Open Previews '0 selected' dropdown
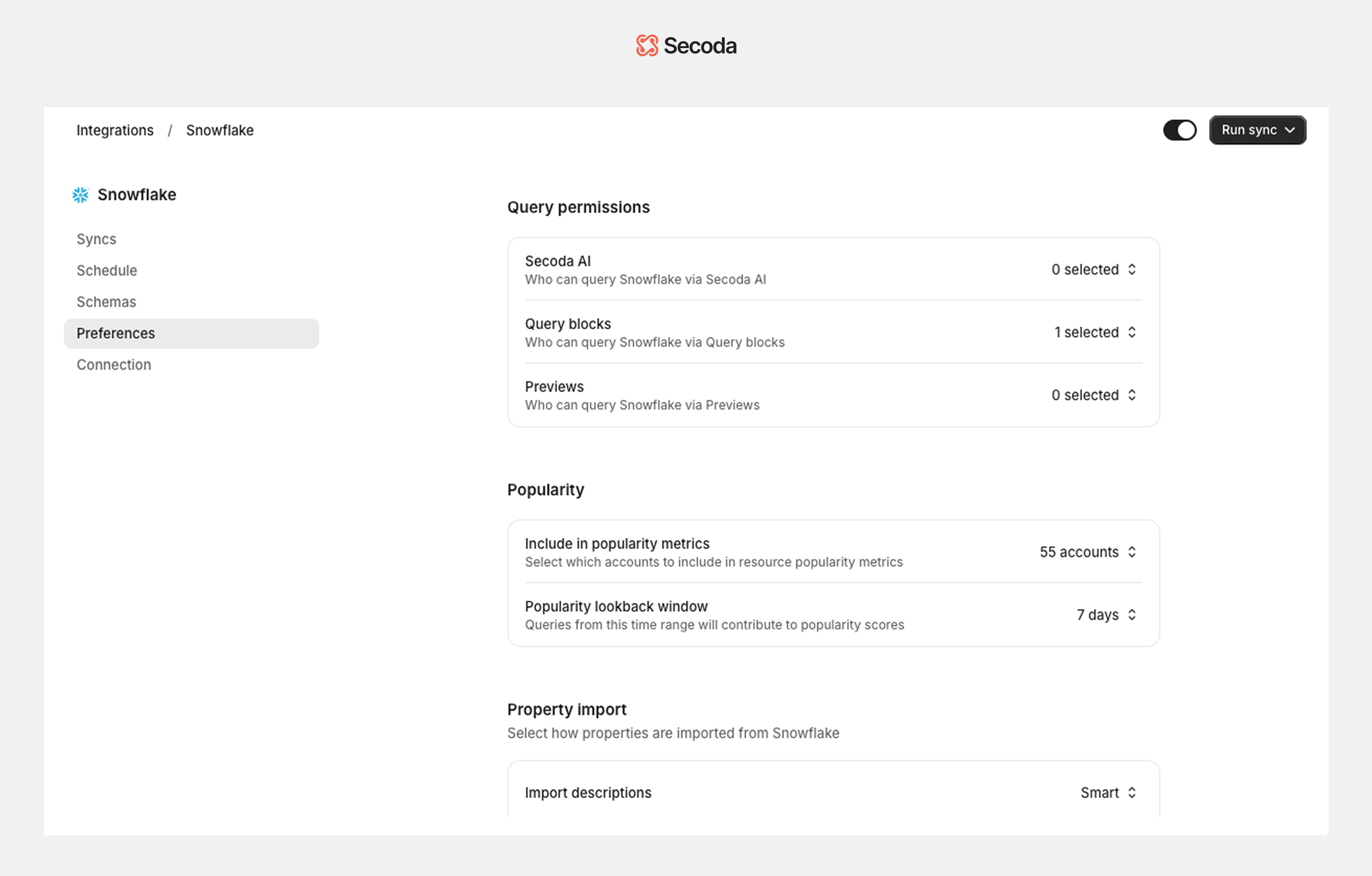Viewport: 1372px width, 876px height. click(1094, 395)
